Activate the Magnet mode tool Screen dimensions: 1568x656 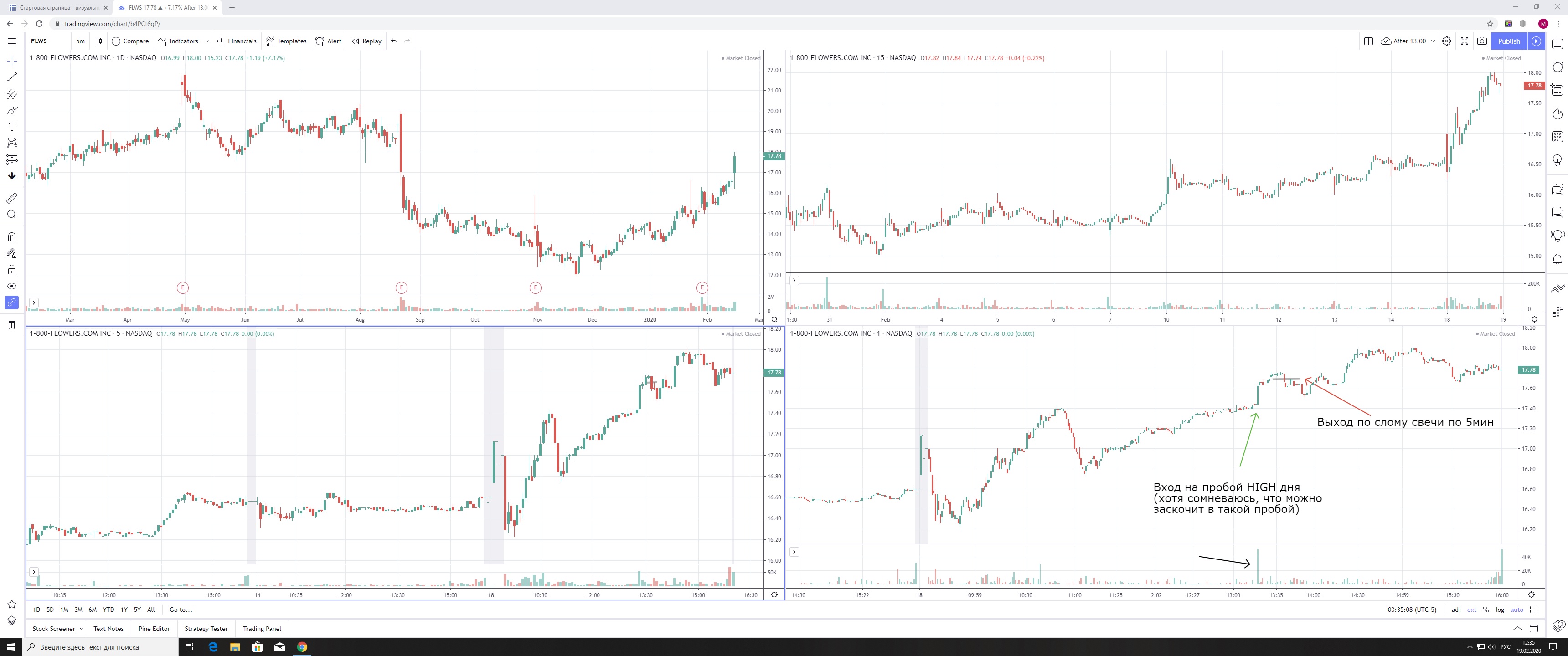coord(11,237)
